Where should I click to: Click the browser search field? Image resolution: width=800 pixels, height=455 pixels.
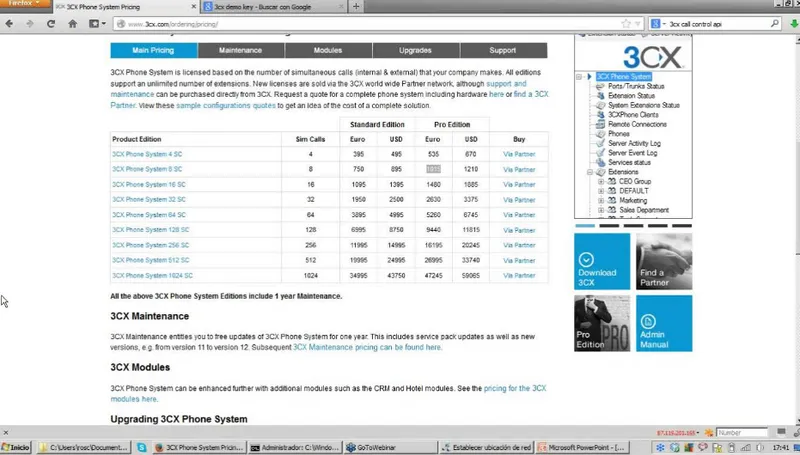pos(717,24)
